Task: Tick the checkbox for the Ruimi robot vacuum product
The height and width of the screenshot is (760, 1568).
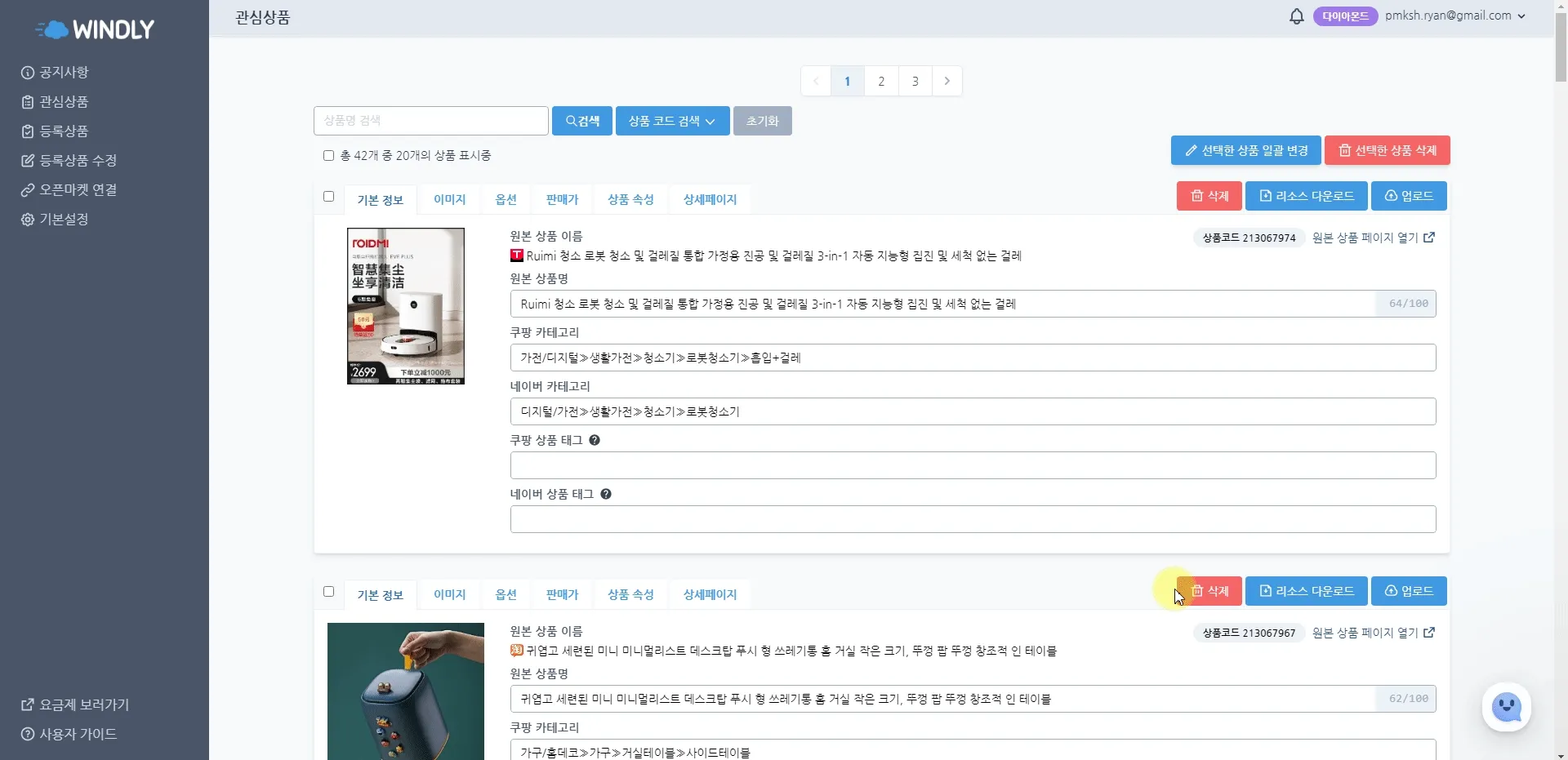Action: point(328,196)
